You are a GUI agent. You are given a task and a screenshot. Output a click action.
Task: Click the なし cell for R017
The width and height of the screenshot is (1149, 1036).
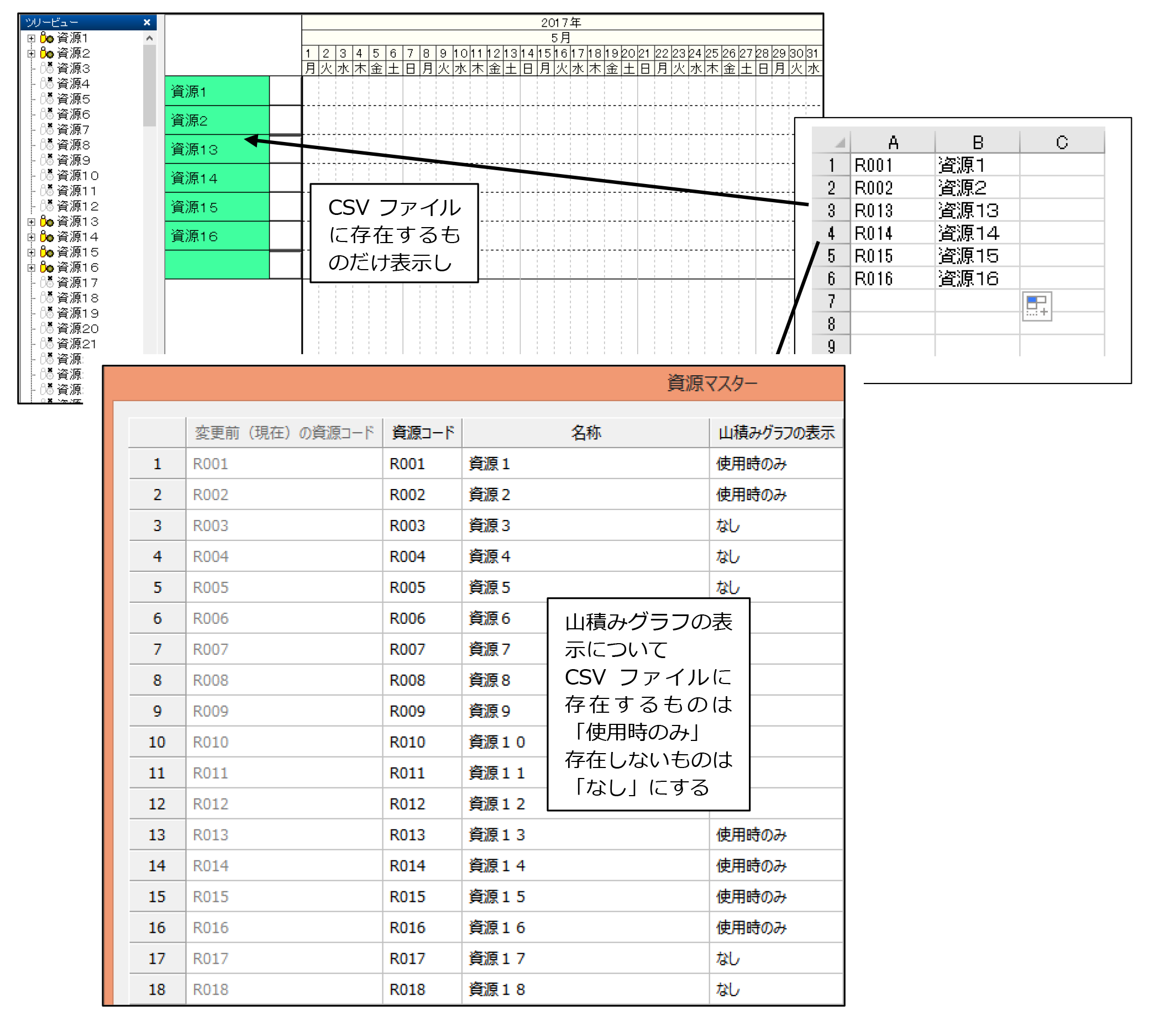point(728,959)
